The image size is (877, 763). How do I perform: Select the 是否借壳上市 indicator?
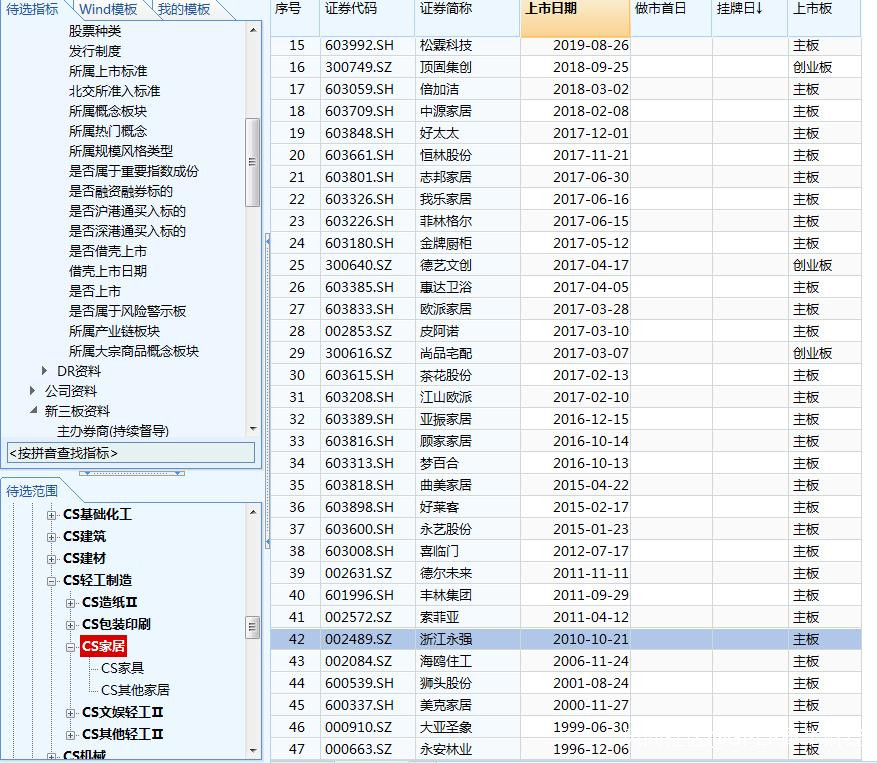tap(108, 251)
